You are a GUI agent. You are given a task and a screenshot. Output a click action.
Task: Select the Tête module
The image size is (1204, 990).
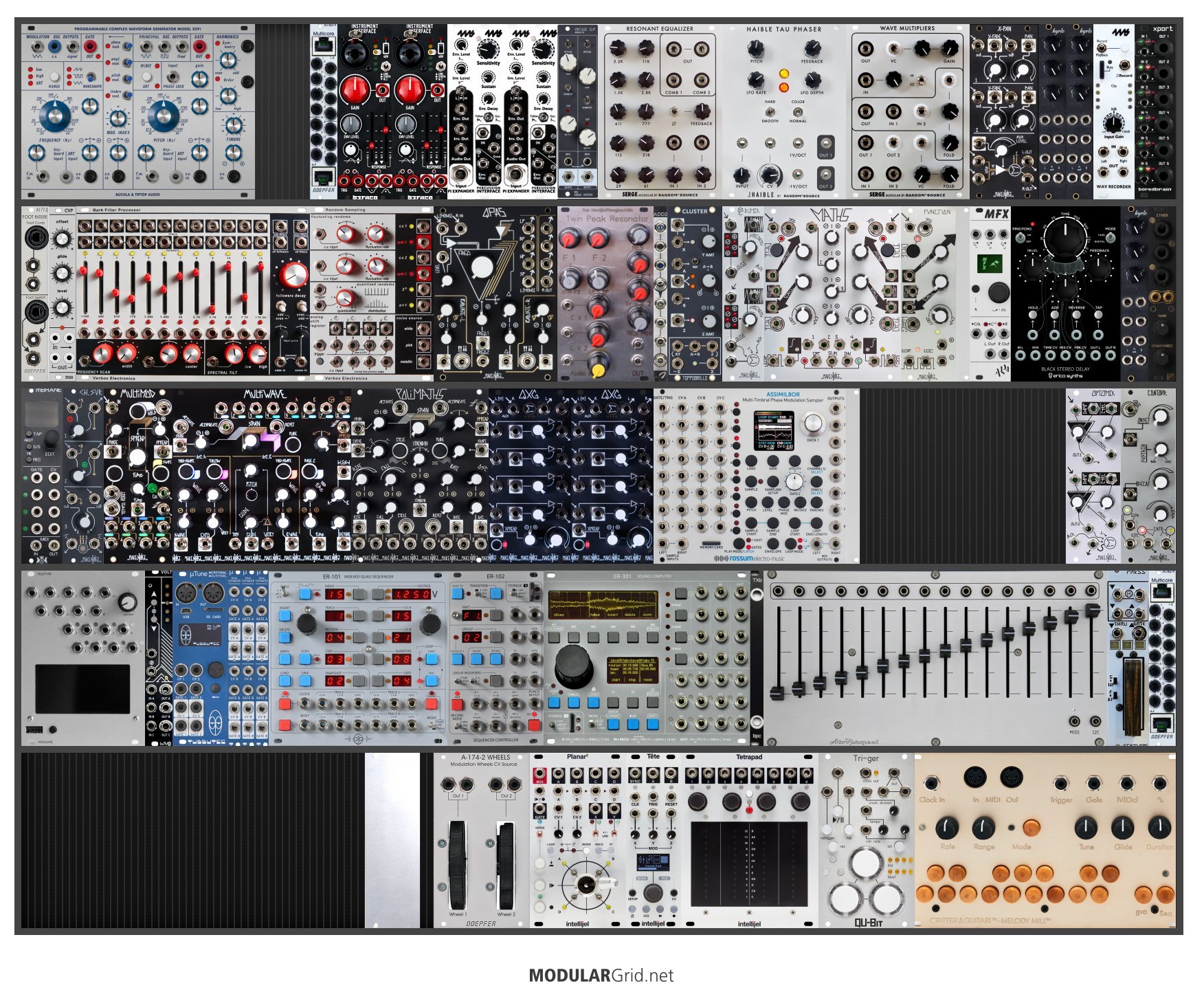tap(654, 840)
